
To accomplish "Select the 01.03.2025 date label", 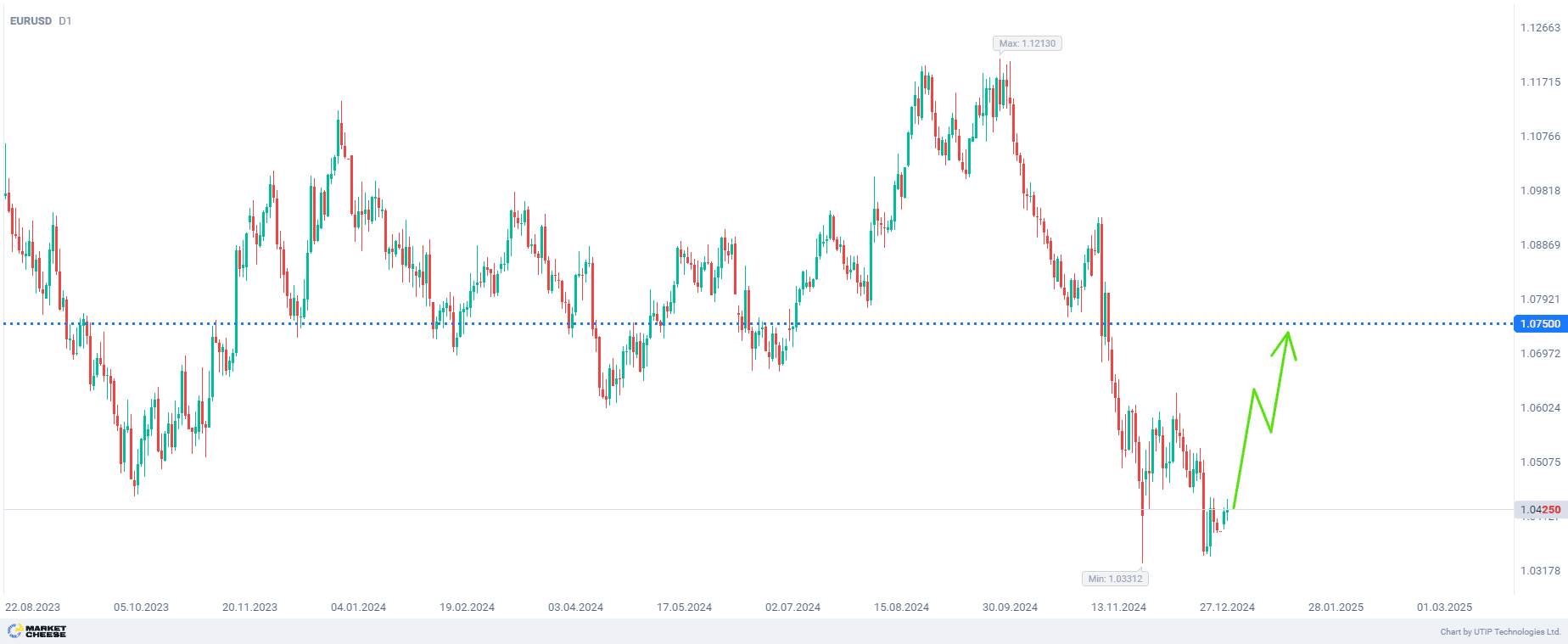I will pyautogui.click(x=1444, y=608).
